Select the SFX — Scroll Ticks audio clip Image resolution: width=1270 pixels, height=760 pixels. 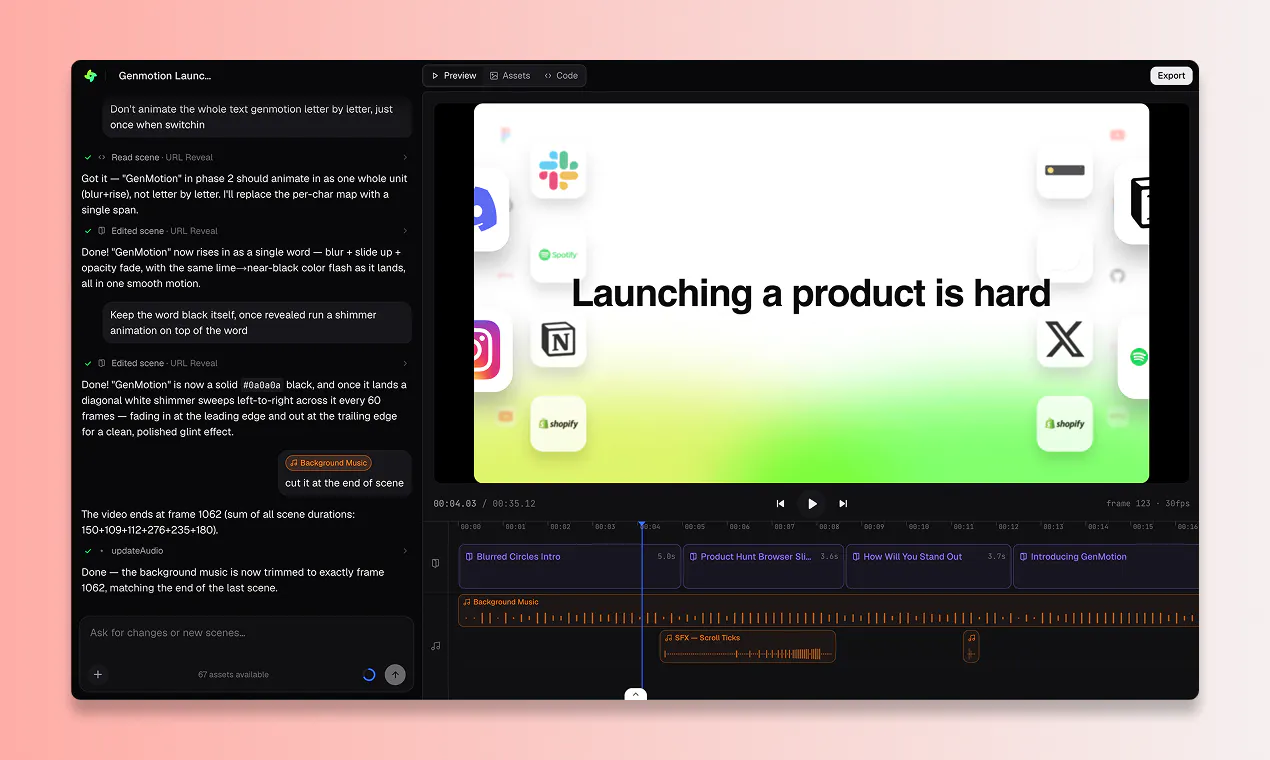pyautogui.click(x=748, y=646)
